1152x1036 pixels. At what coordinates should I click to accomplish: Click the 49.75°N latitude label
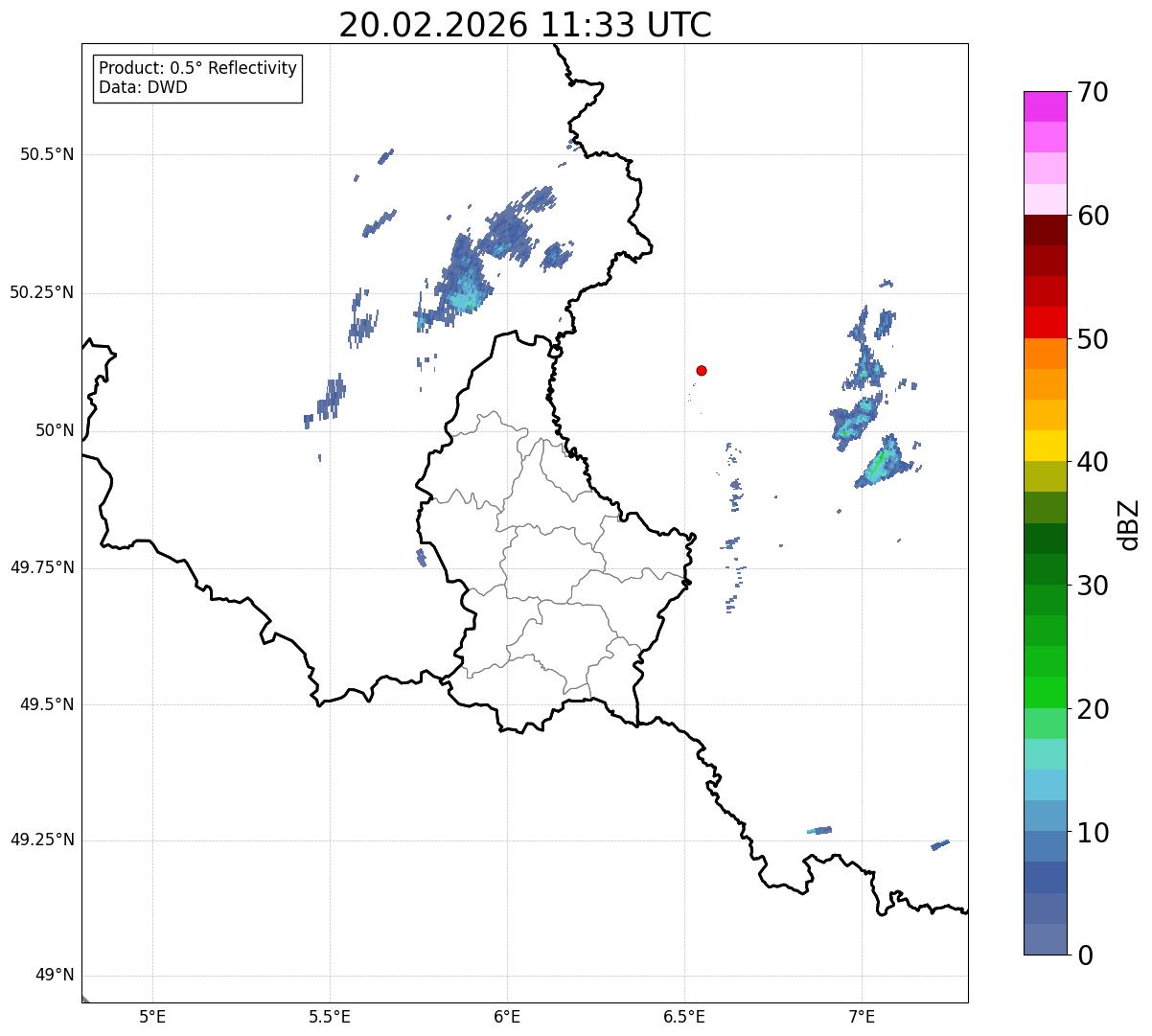[x=42, y=567]
